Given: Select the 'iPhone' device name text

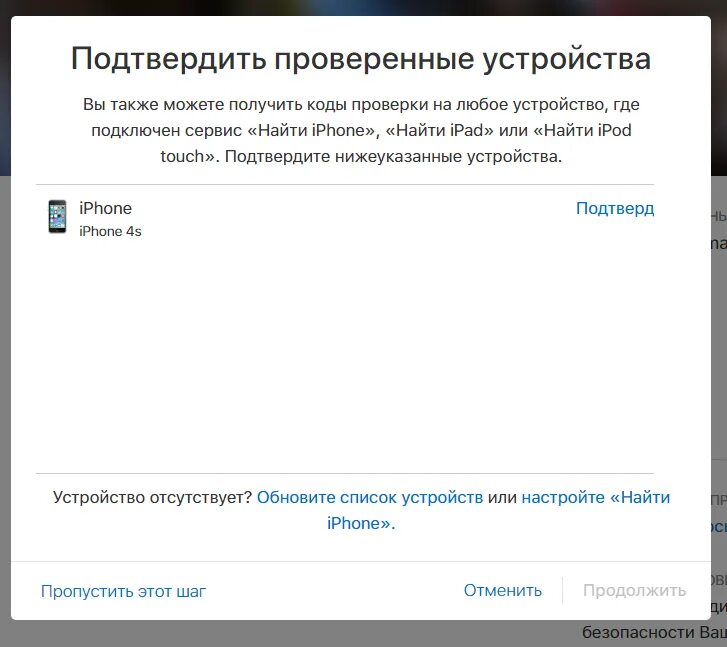Looking at the screenshot, I should coord(105,208).
